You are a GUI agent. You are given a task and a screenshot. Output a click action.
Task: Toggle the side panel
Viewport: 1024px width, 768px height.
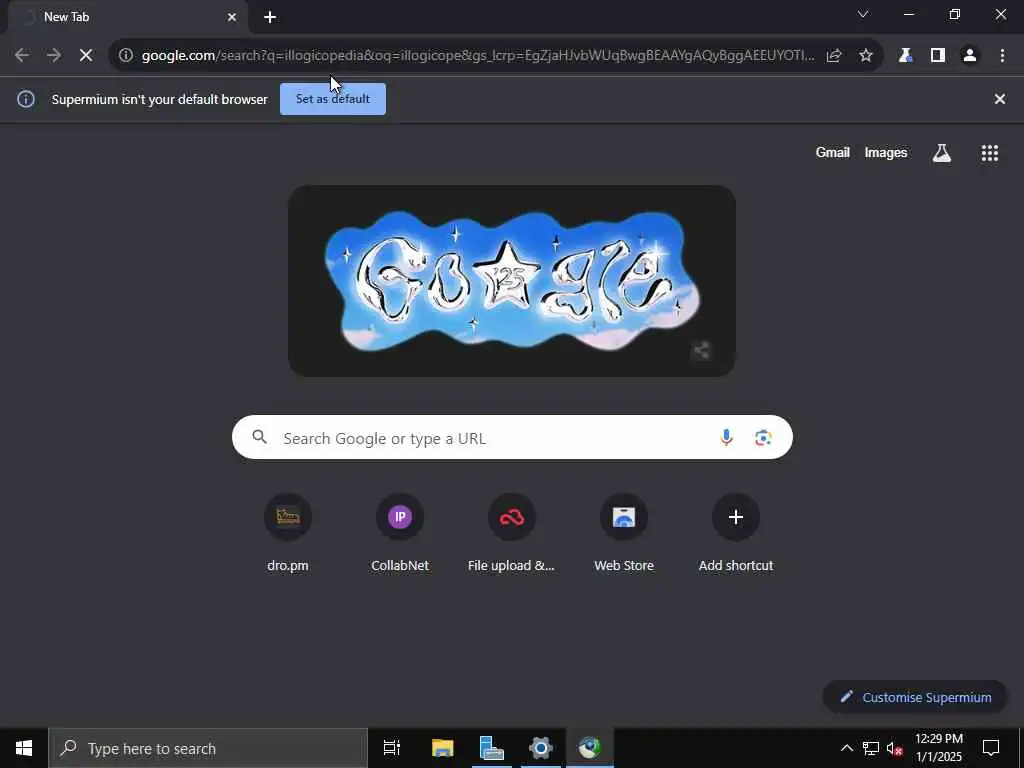click(938, 56)
